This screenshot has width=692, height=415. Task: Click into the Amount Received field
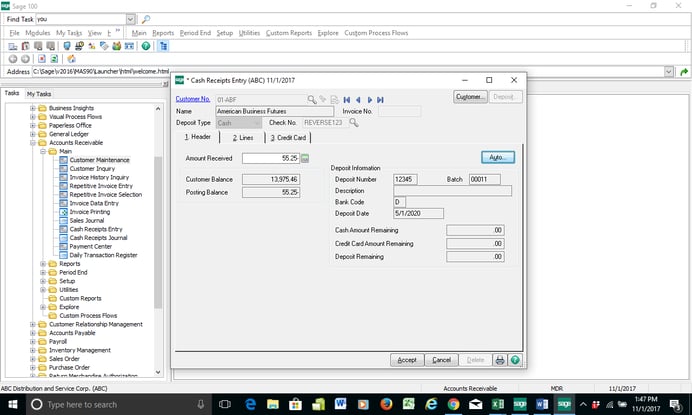coord(270,158)
